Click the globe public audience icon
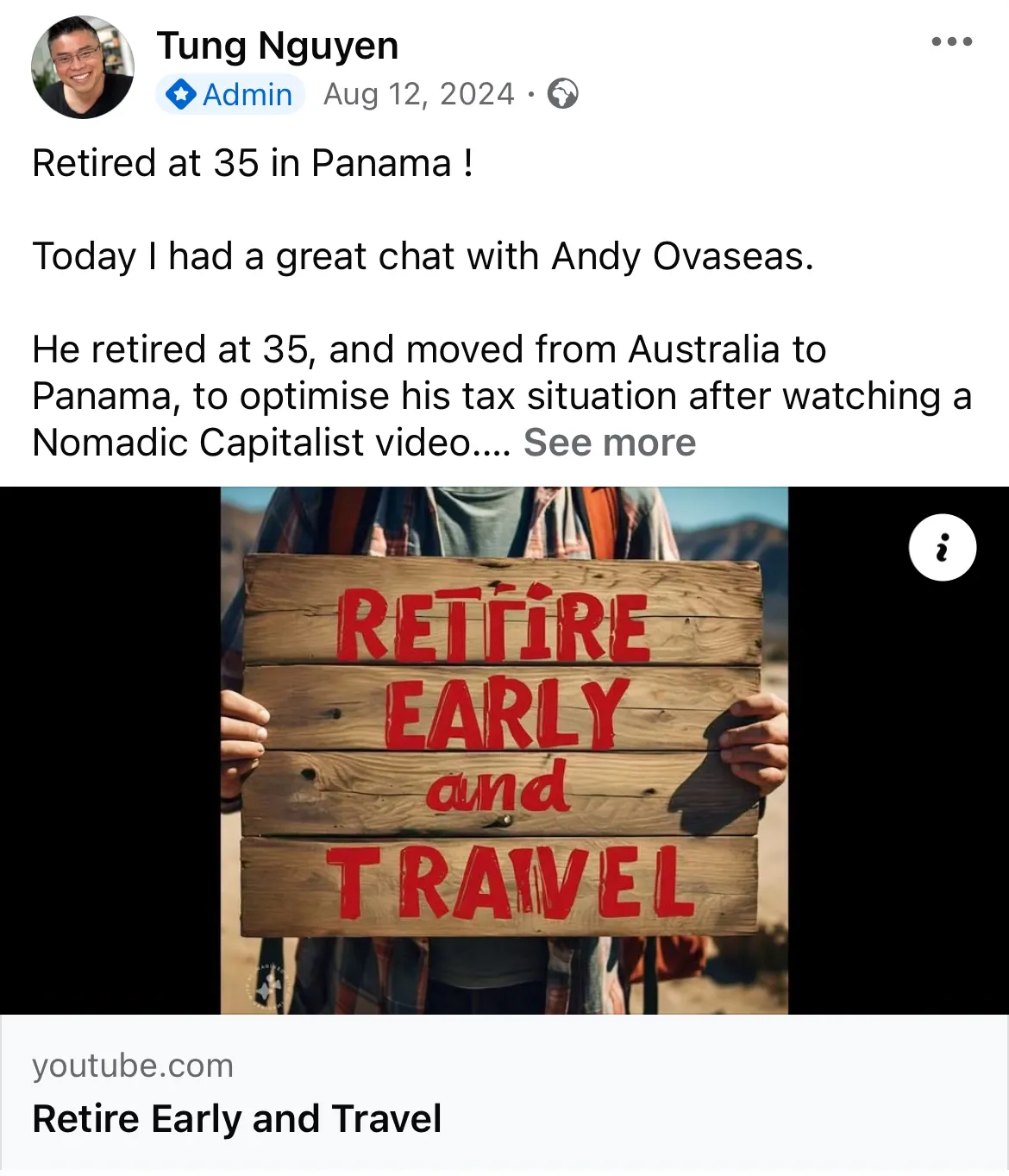 tap(563, 94)
